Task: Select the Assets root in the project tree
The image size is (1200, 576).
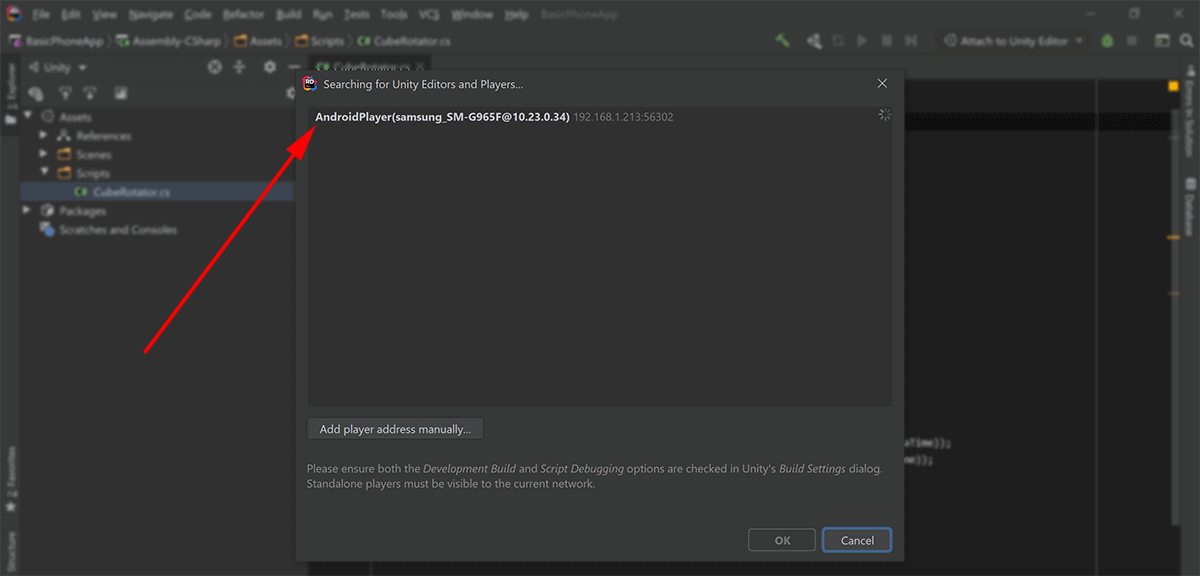Action: tap(75, 117)
